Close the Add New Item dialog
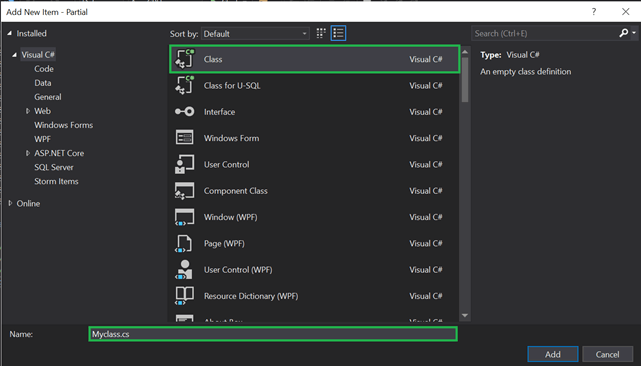The width and height of the screenshot is (641, 366). pyautogui.click(x=625, y=12)
